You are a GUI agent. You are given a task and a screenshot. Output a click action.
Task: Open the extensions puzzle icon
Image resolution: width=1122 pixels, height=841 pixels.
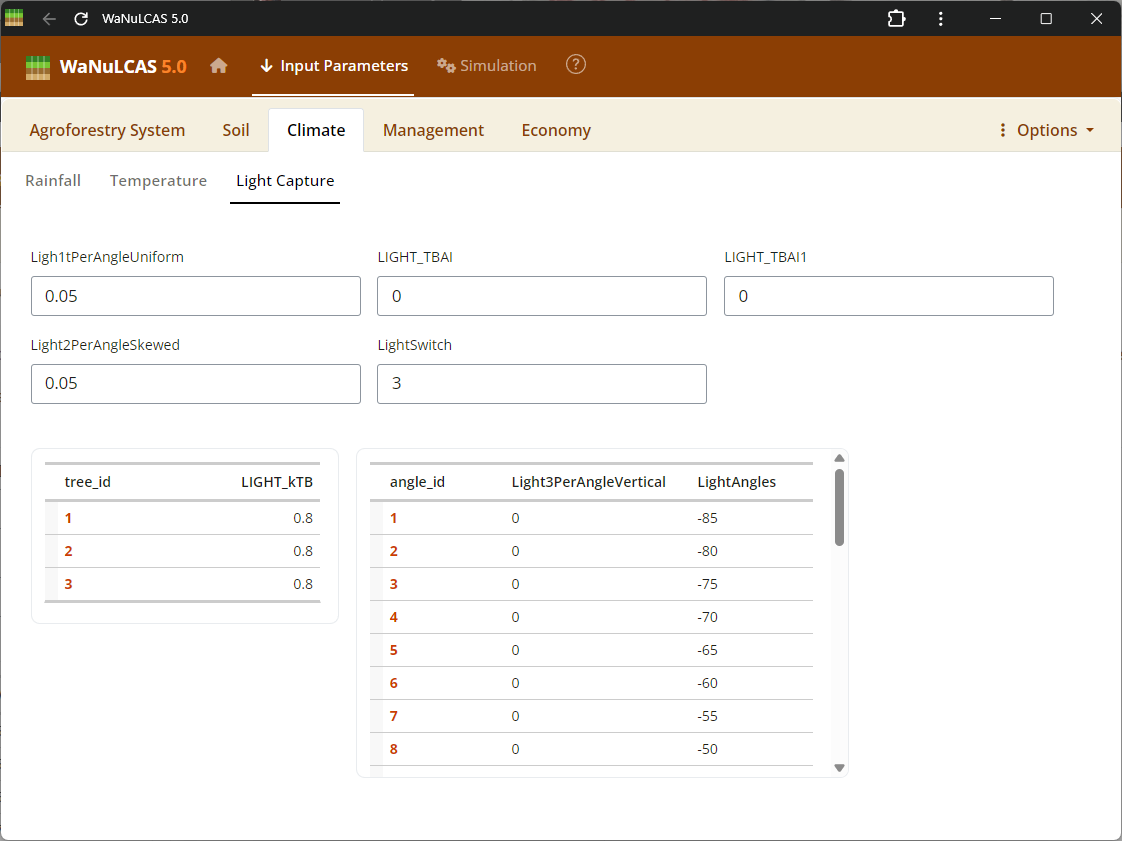[x=896, y=19]
